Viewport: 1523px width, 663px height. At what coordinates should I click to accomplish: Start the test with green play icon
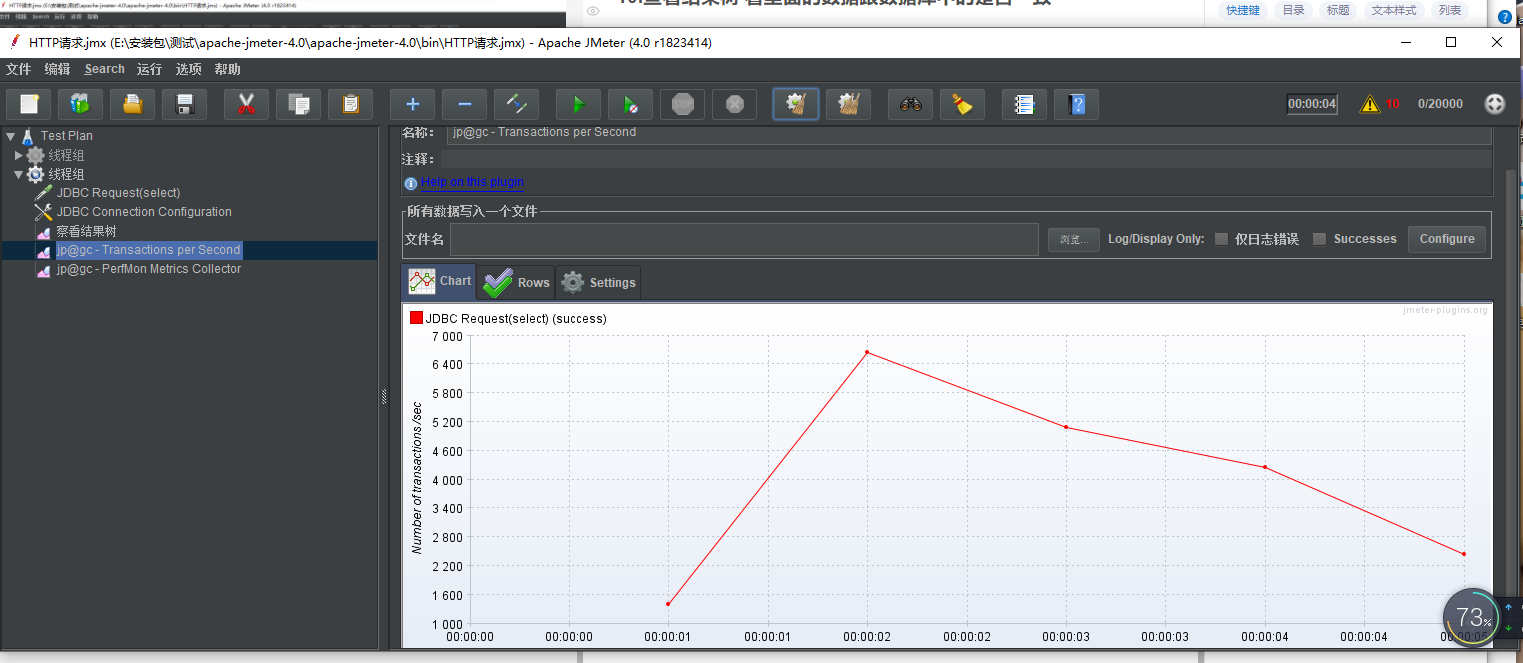click(x=578, y=104)
